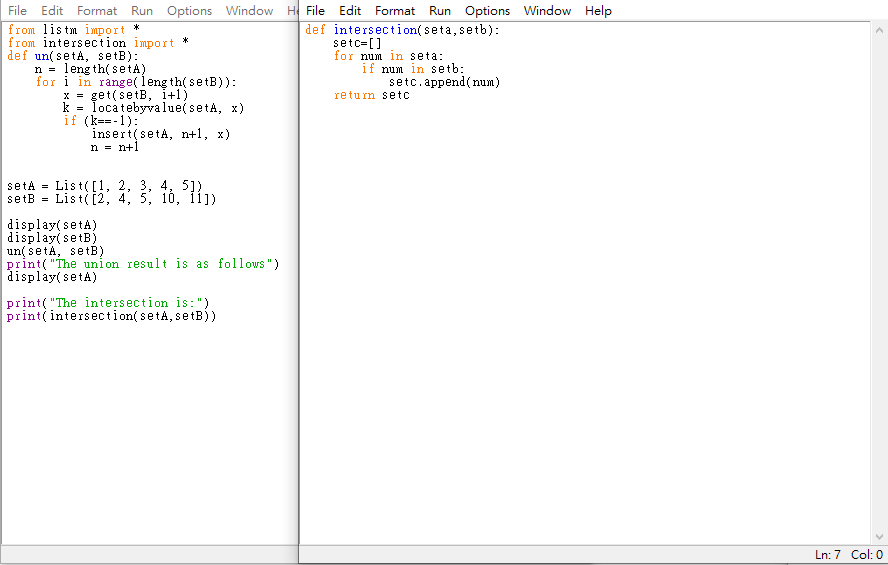Click the 'if num in setb:' line

(413, 69)
